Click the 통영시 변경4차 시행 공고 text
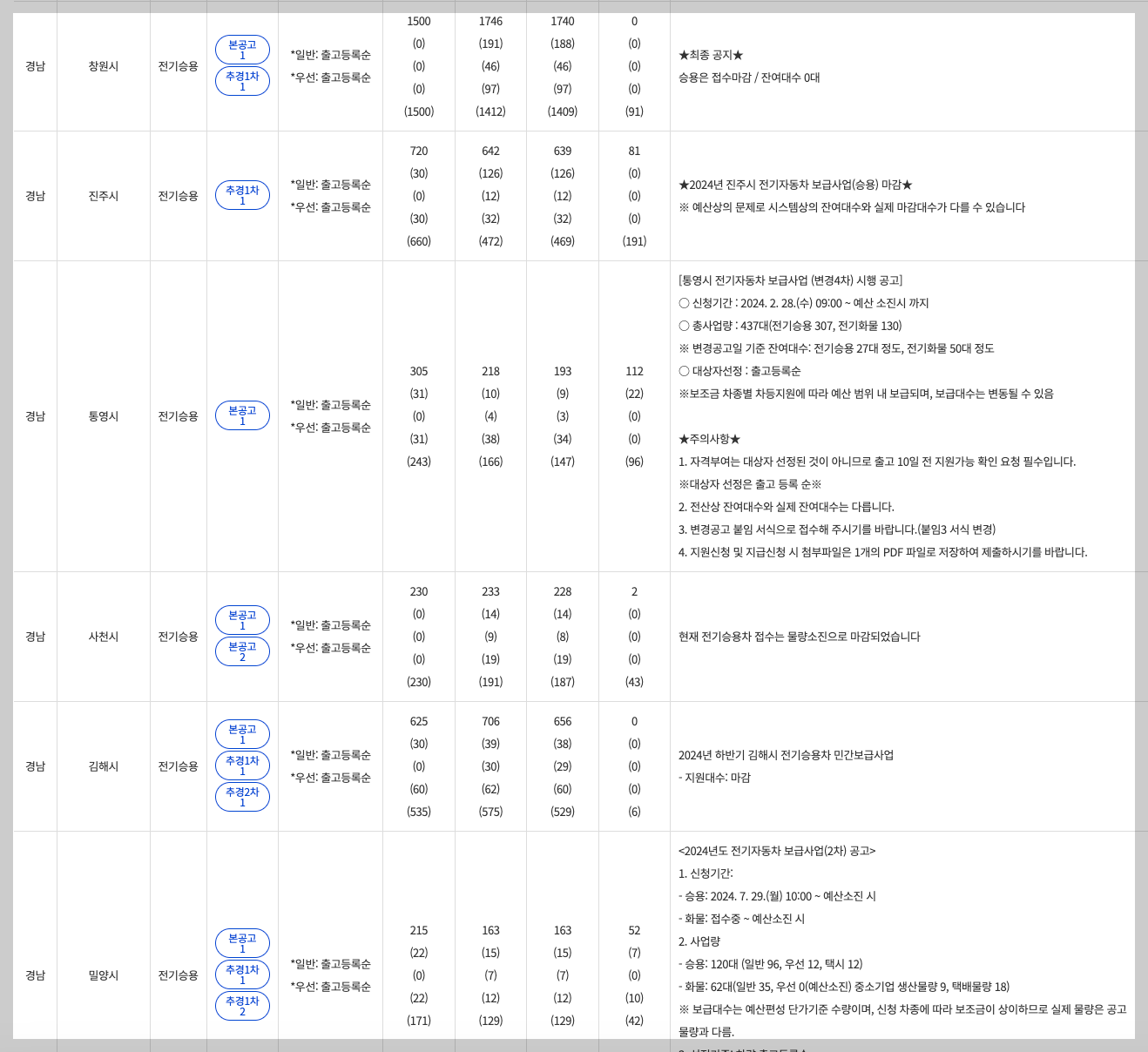1148x1052 pixels. coord(790,280)
